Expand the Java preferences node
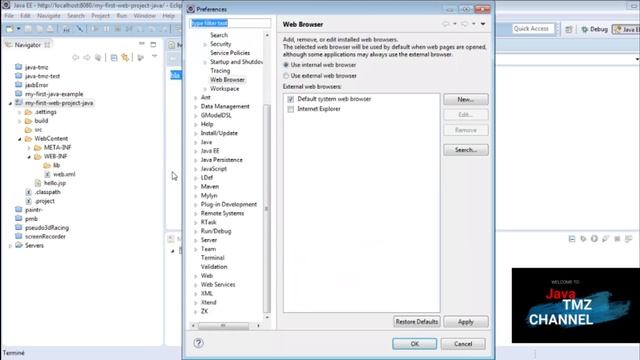The width and height of the screenshot is (640, 360). 196,142
